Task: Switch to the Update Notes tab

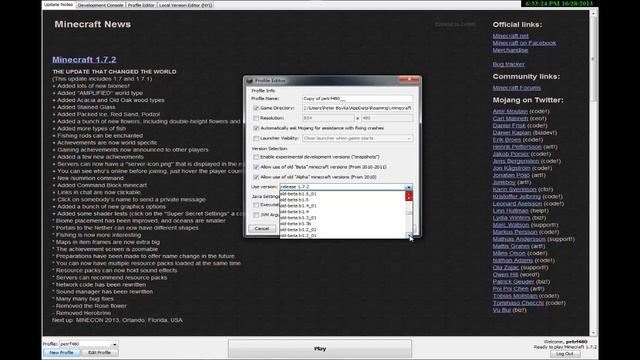Action: pos(58,5)
